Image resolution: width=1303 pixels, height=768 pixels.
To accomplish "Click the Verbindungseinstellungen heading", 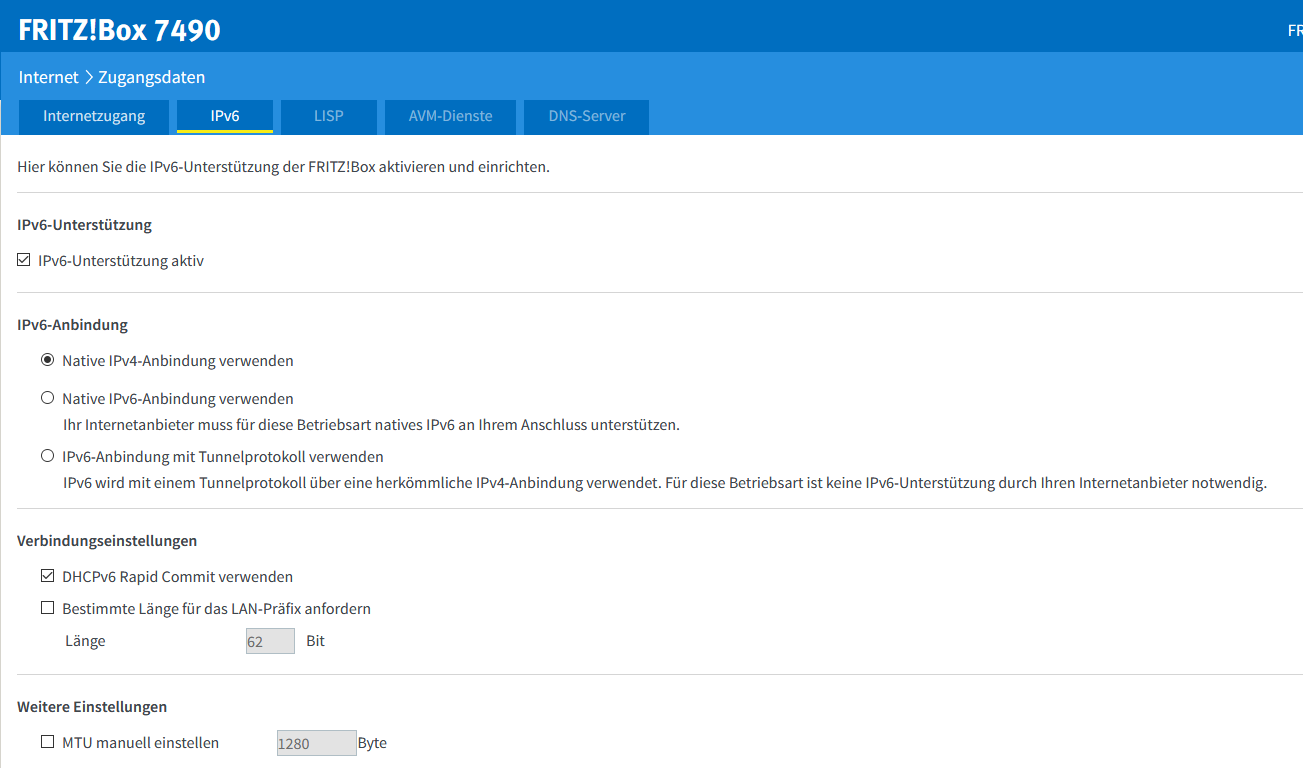I will coord(107,541).
